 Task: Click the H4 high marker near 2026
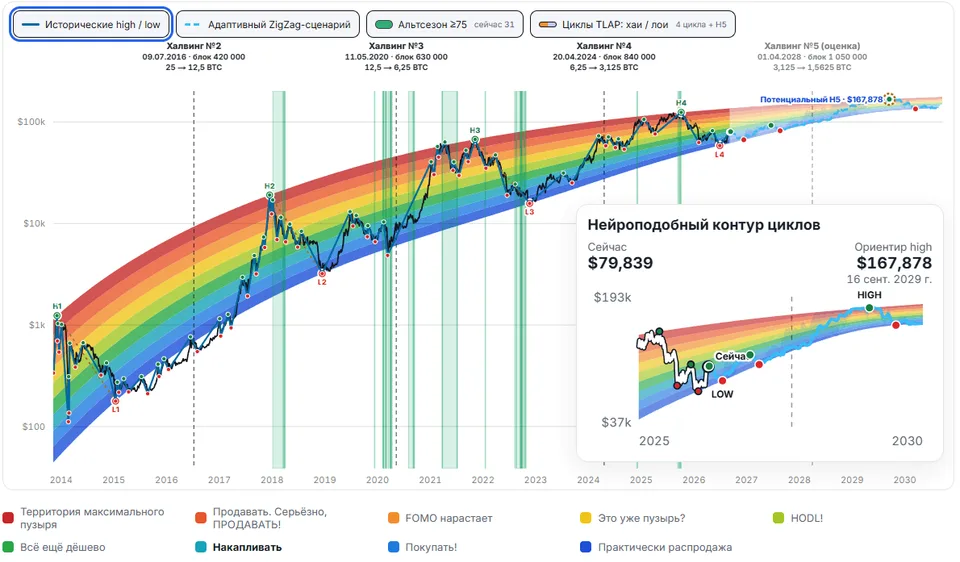click(681, 113)
